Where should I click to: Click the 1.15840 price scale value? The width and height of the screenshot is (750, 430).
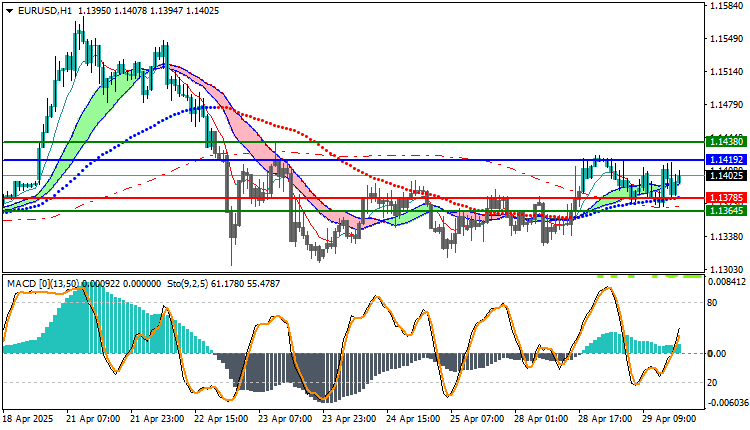727,6
